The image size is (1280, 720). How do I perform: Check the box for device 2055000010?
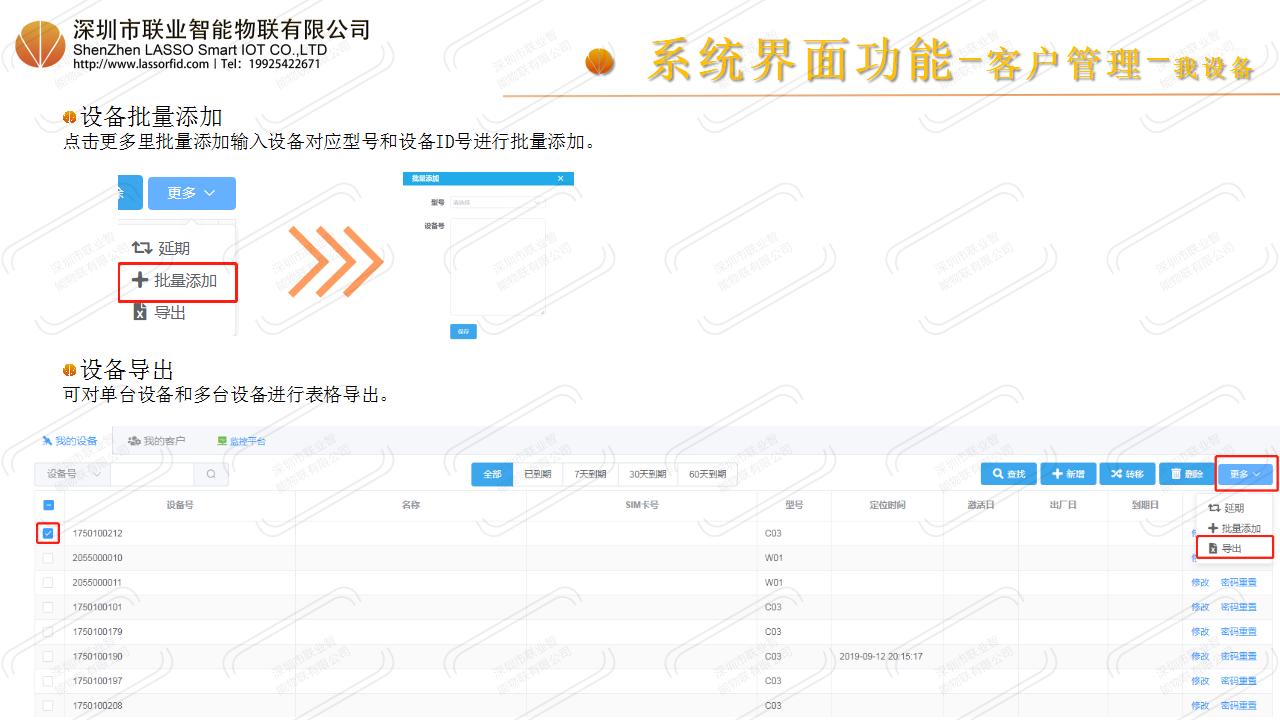tap(48, 558)
